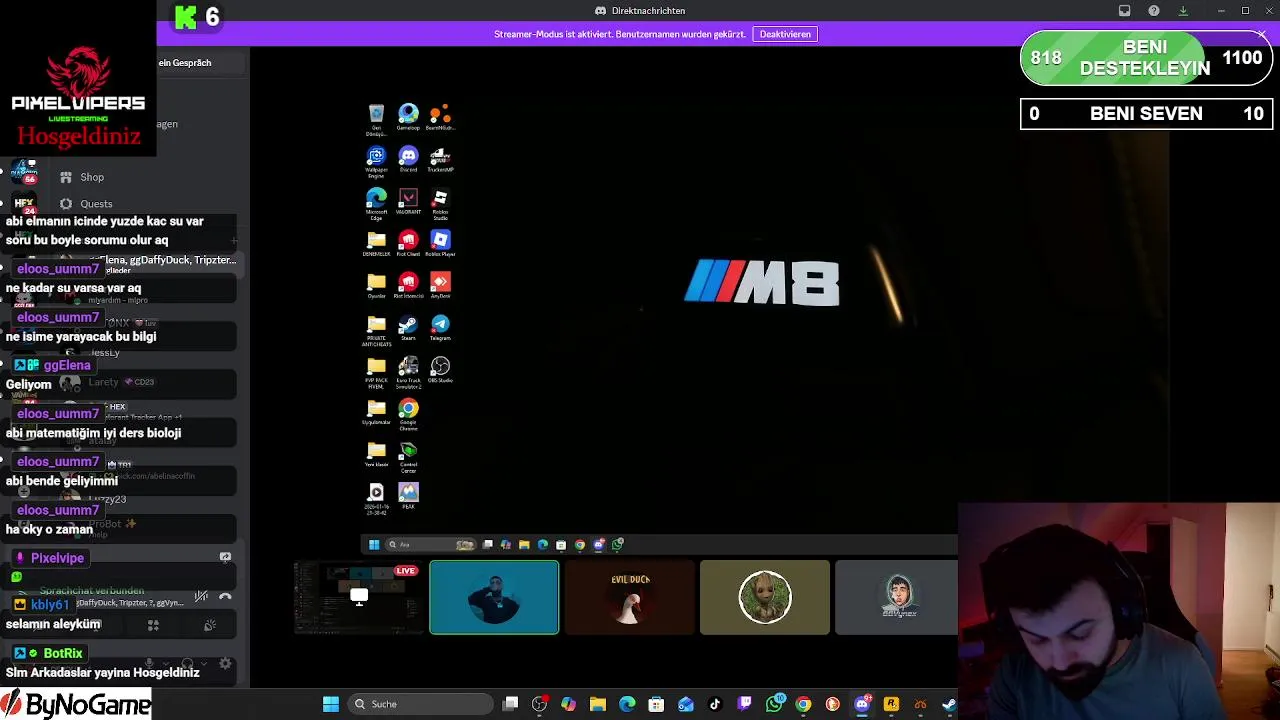The height and width of the screenshot is (720, 1280).
Task: Open Control Center desktop shortcut
Action: click(408, 457)
